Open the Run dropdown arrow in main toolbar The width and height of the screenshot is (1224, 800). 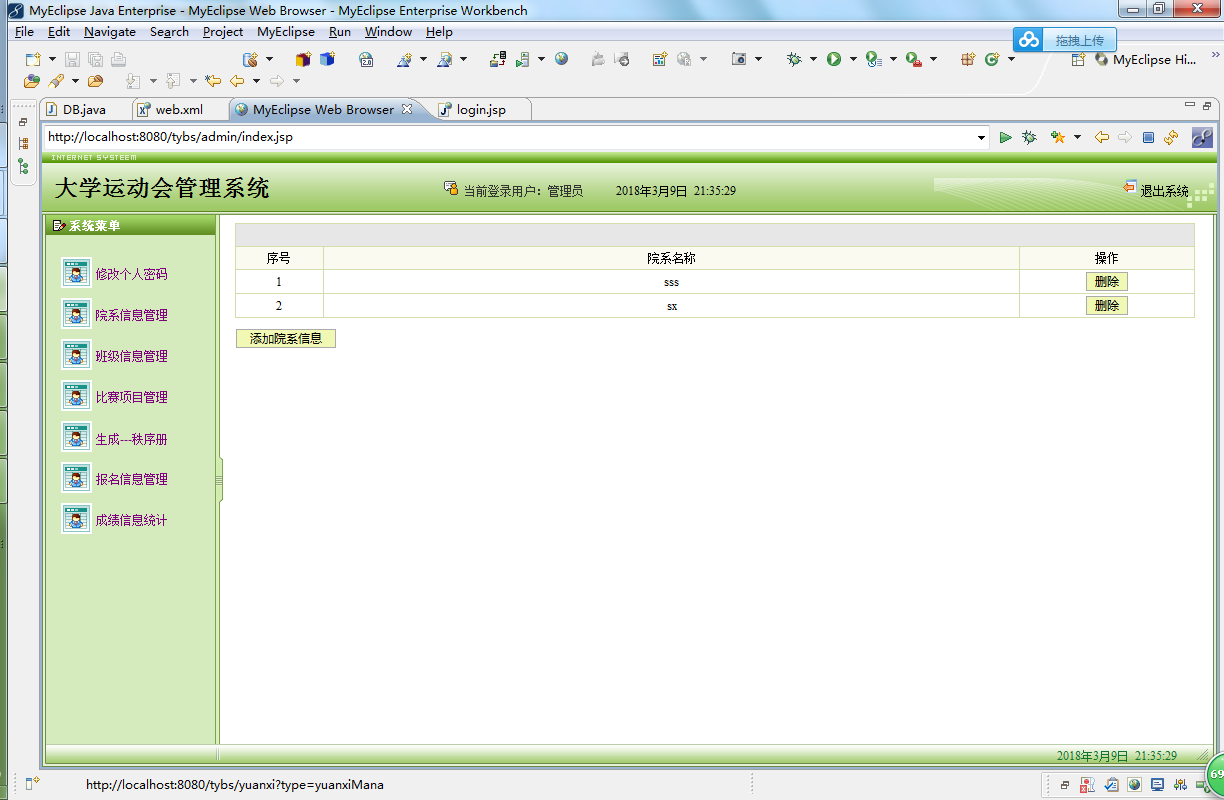(x=853, y=60)
